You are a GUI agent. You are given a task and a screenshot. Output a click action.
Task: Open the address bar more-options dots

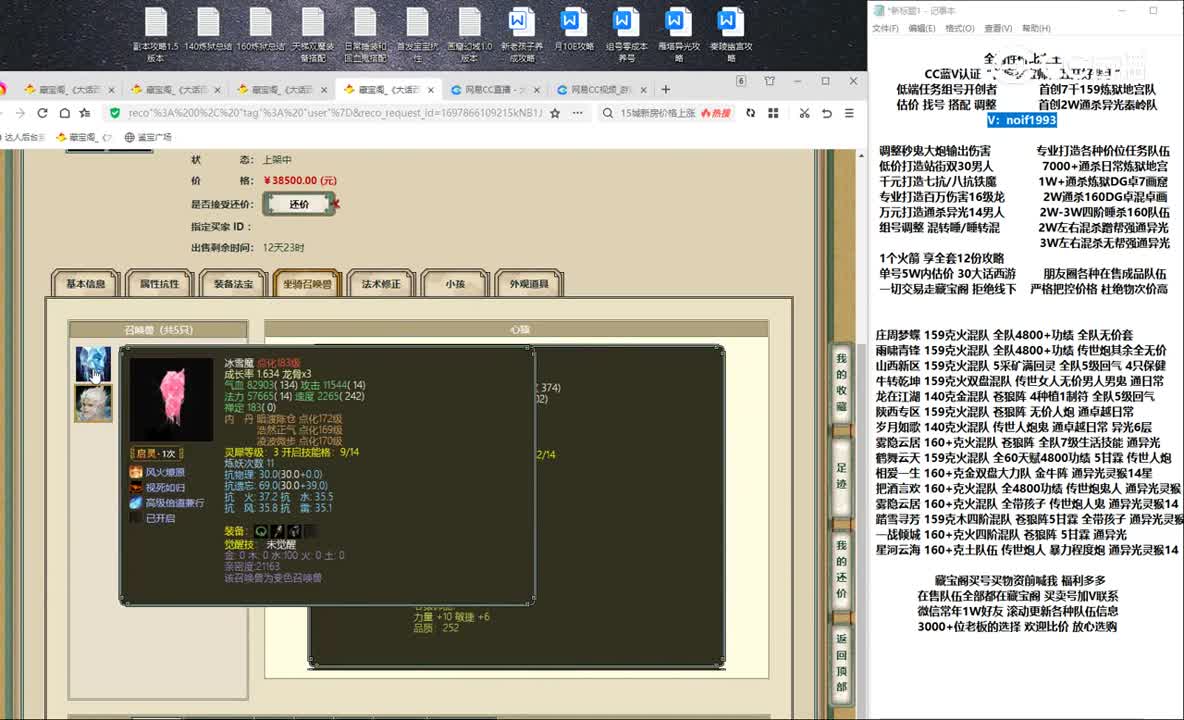pyautogui.click(x=578, y=113)
